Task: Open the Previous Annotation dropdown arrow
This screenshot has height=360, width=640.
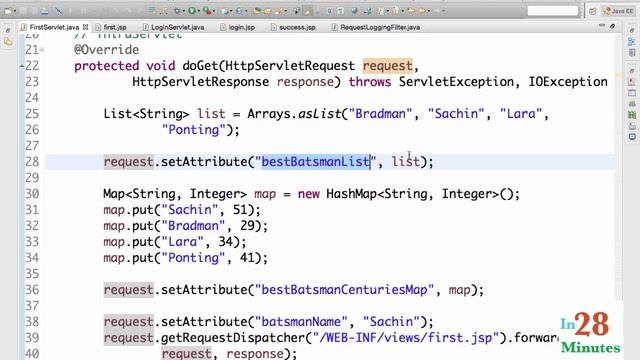Action: pos(402,11)
